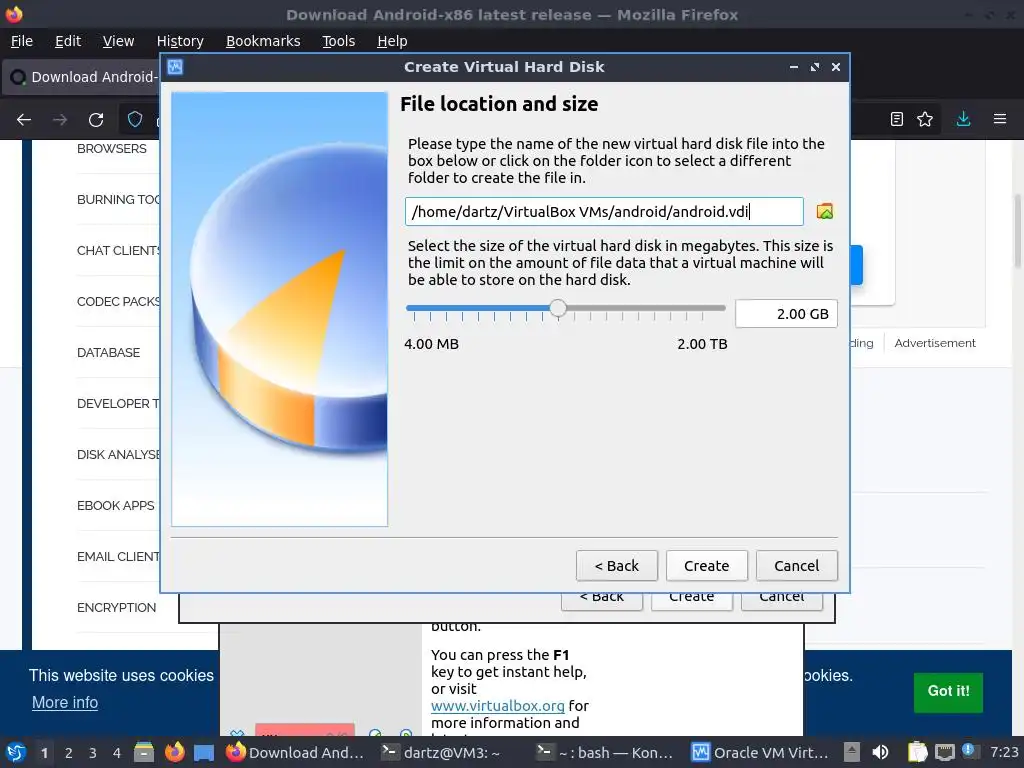The height and width of the screenshot is (768, 1024).
Task: Click the VirtualBox icon in the dialog title bar
Action: (x=175, y=67)
